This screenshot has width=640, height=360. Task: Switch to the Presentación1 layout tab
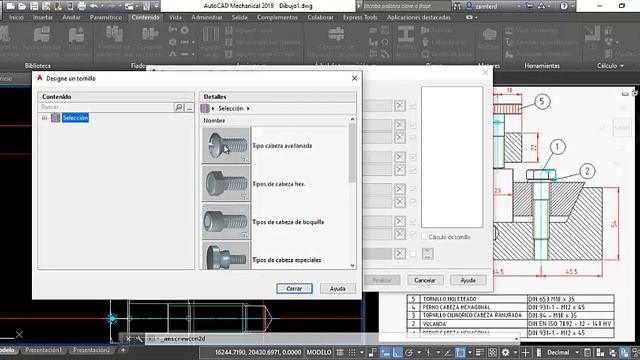click(x=43, y=350)
